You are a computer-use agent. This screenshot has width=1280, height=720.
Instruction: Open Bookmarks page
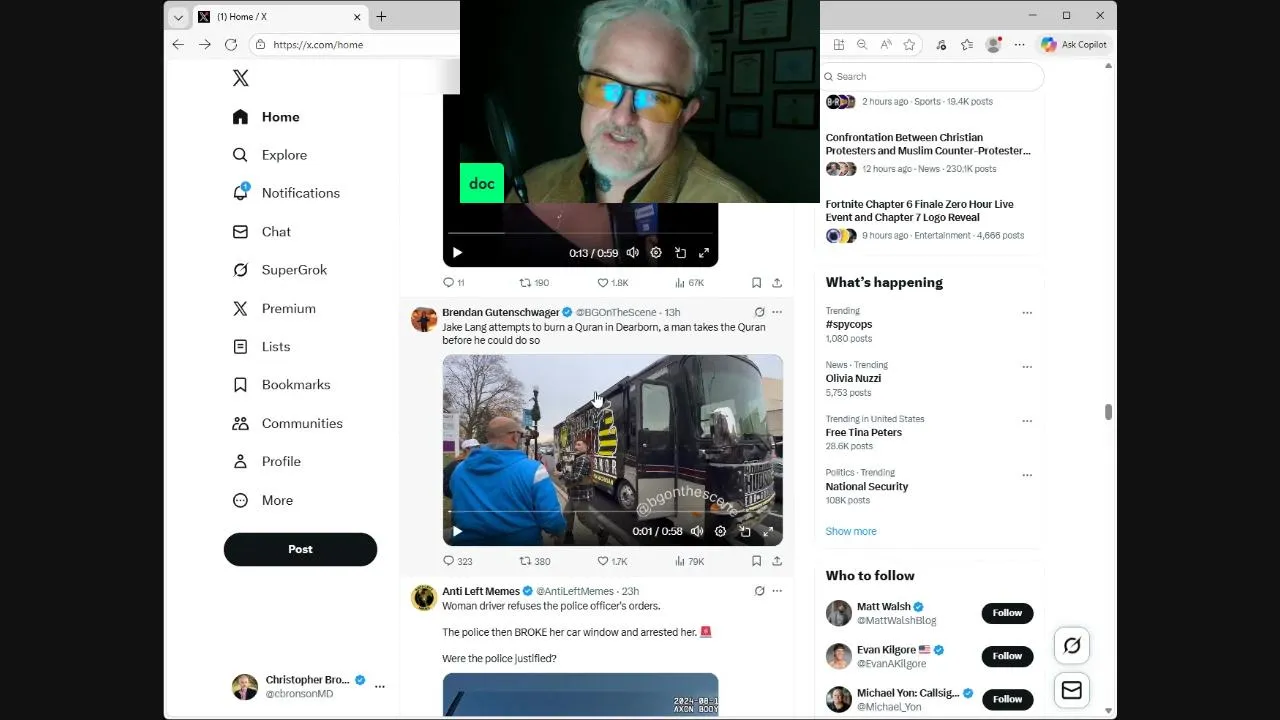[281, 385]
